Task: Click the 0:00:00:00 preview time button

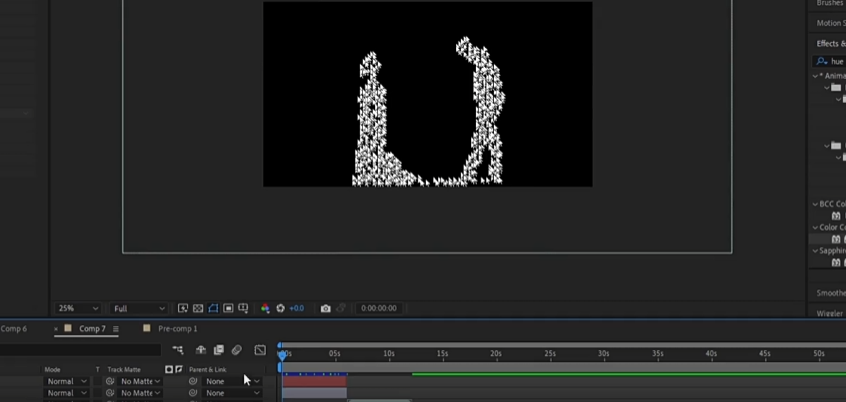Action: (378, 309)
